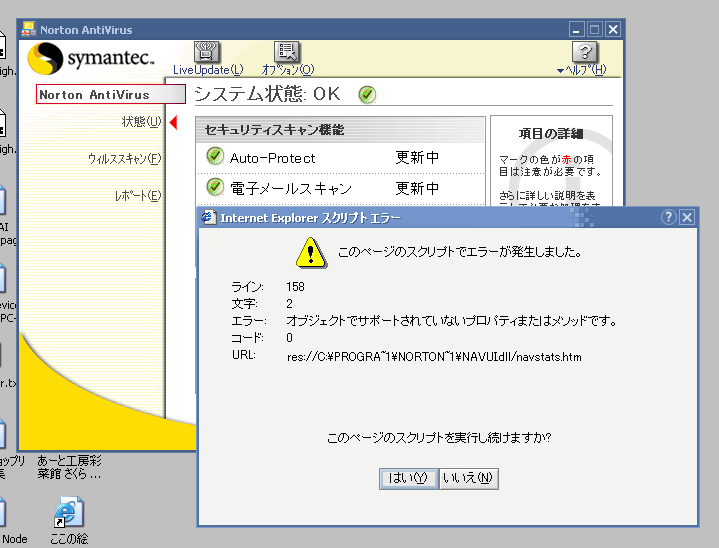Click the あーと工房彩 desktop icon label

[69, 467]
